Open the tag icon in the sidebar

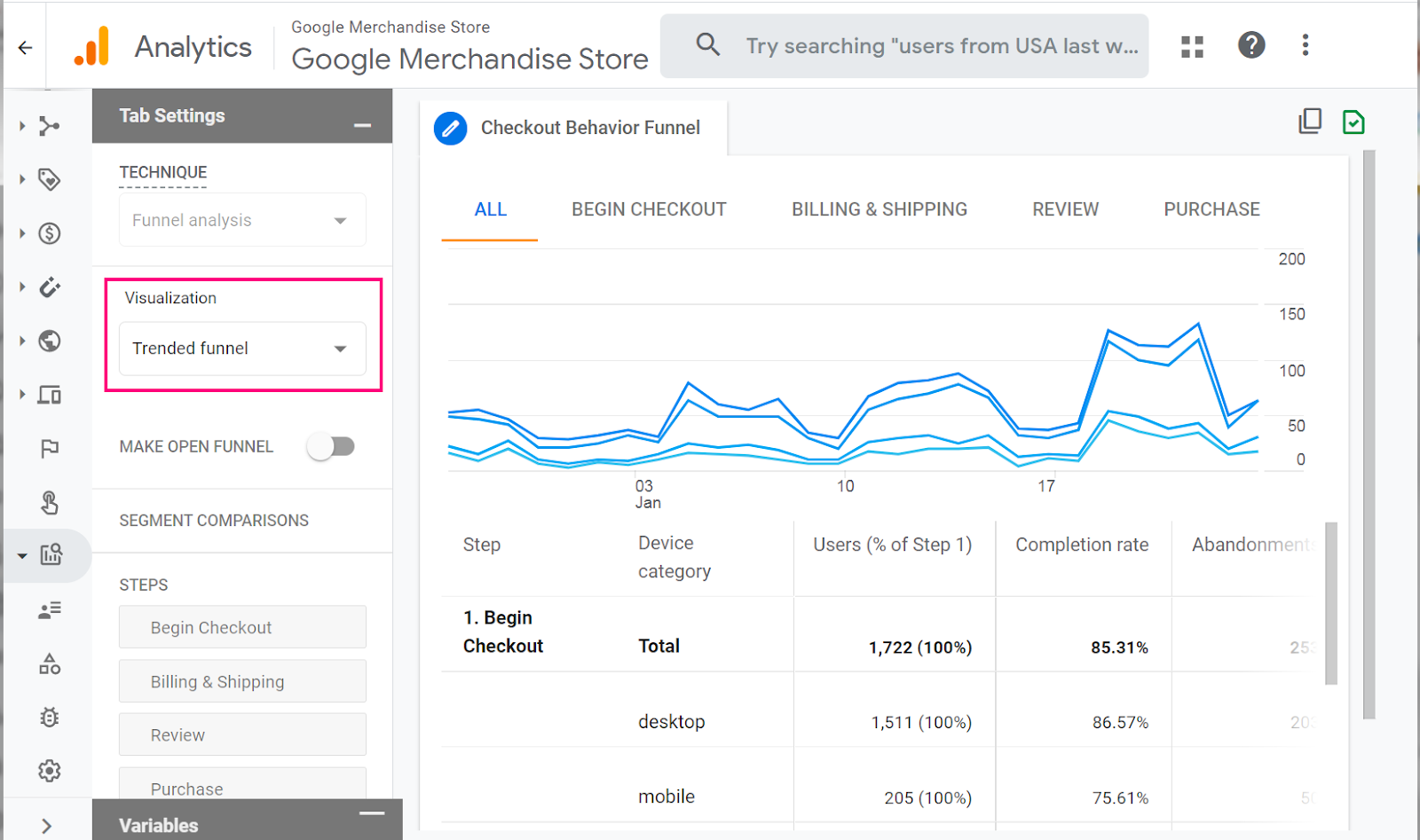pos(50,179)
